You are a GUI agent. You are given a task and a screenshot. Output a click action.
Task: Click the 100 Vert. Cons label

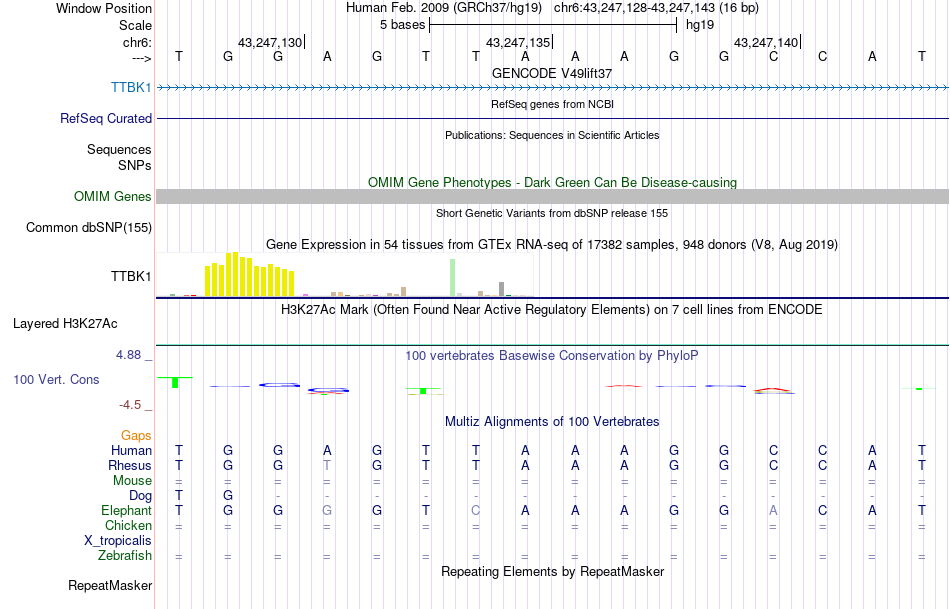(56, 379)
